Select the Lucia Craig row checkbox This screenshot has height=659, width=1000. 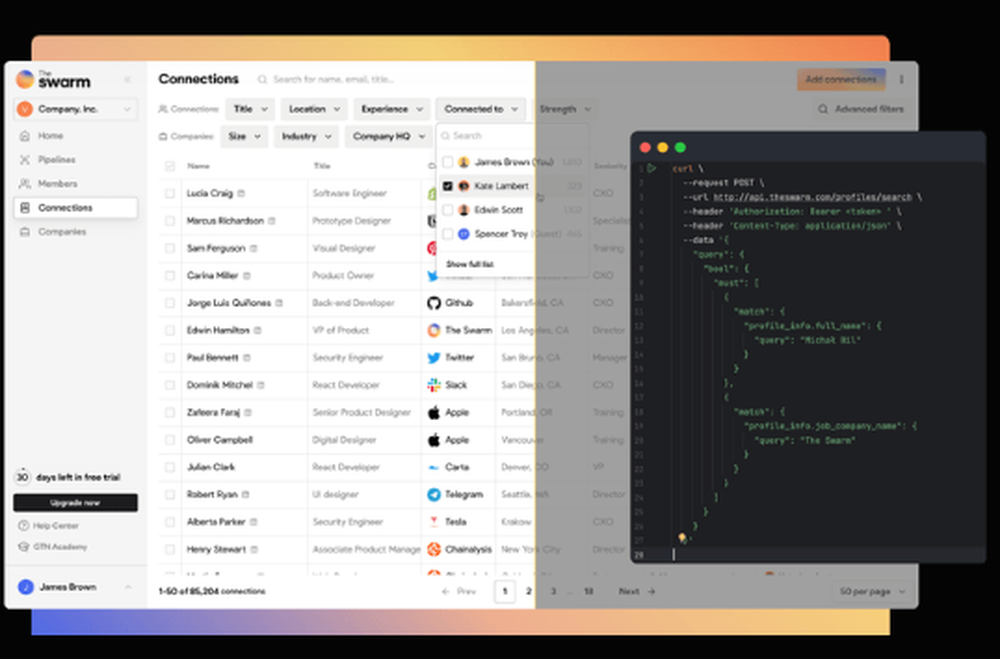point(170,193)
